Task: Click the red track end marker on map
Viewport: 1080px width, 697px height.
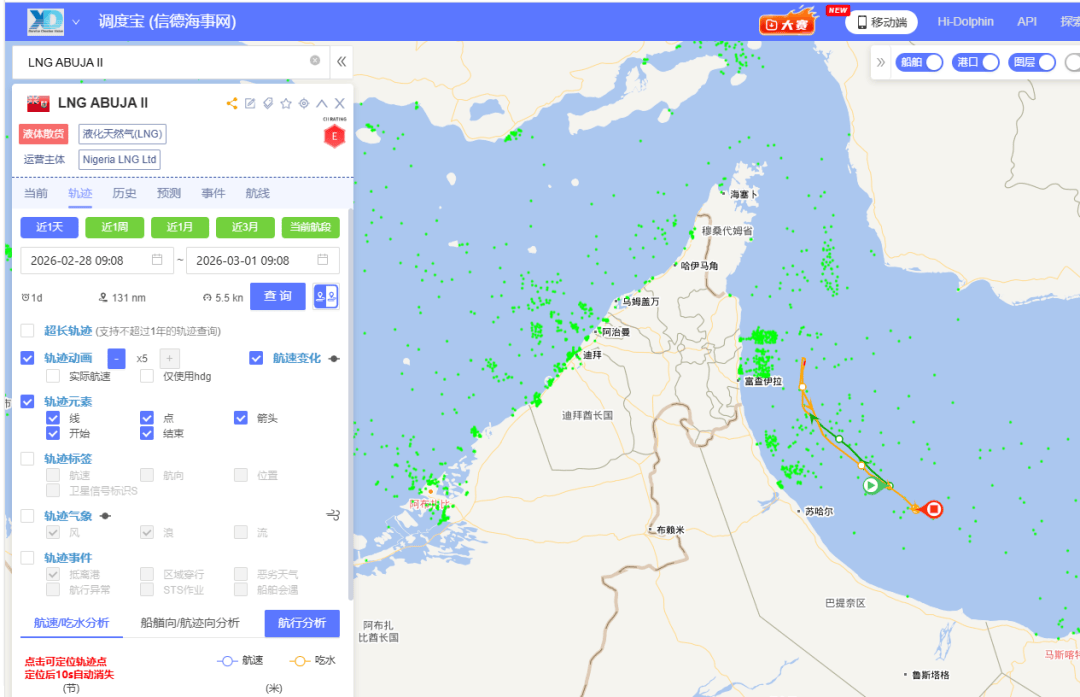Action: pyautogui.click(x=934, y=510)
